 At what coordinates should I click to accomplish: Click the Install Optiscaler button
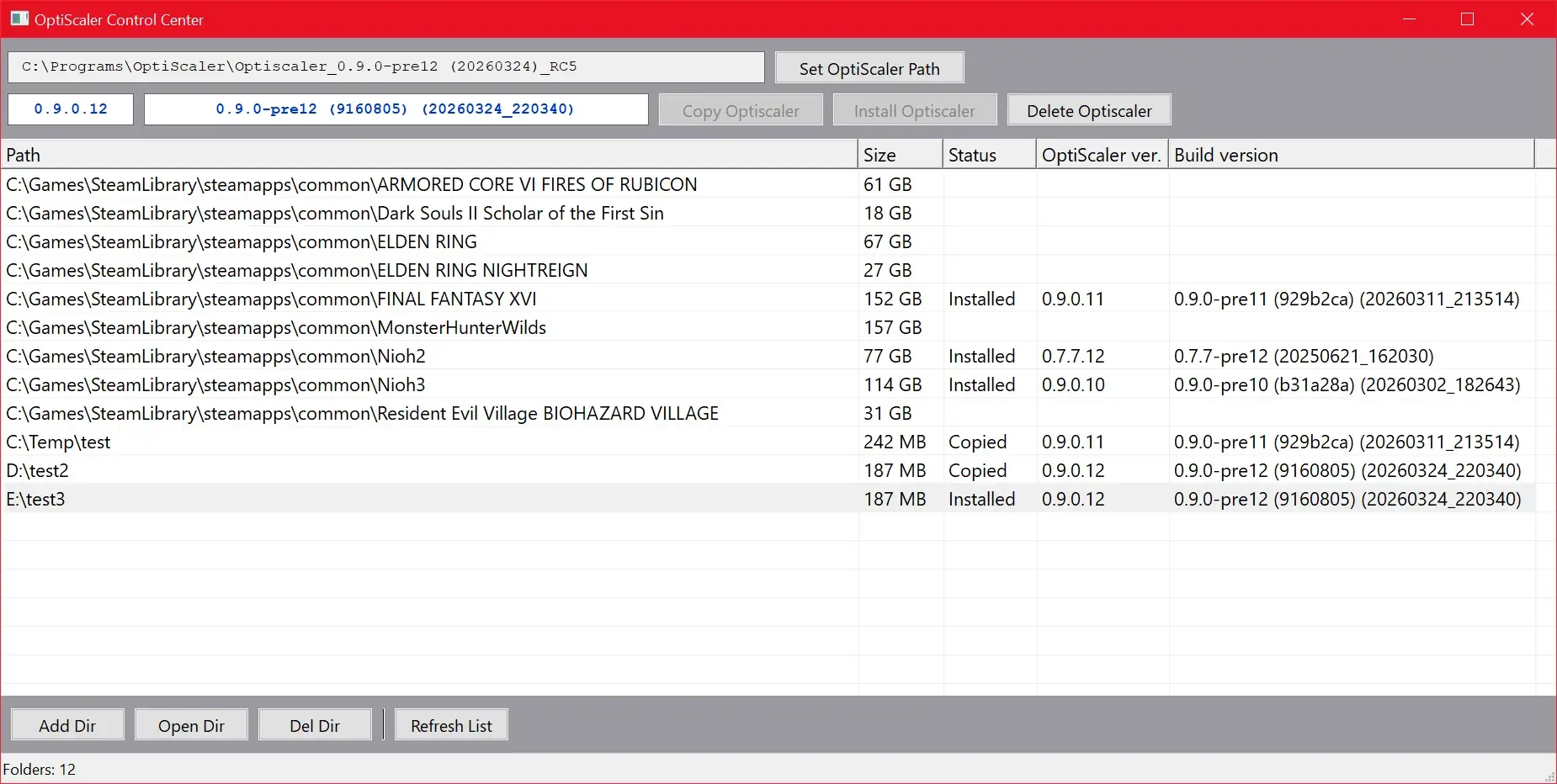(x=915, y=110)
